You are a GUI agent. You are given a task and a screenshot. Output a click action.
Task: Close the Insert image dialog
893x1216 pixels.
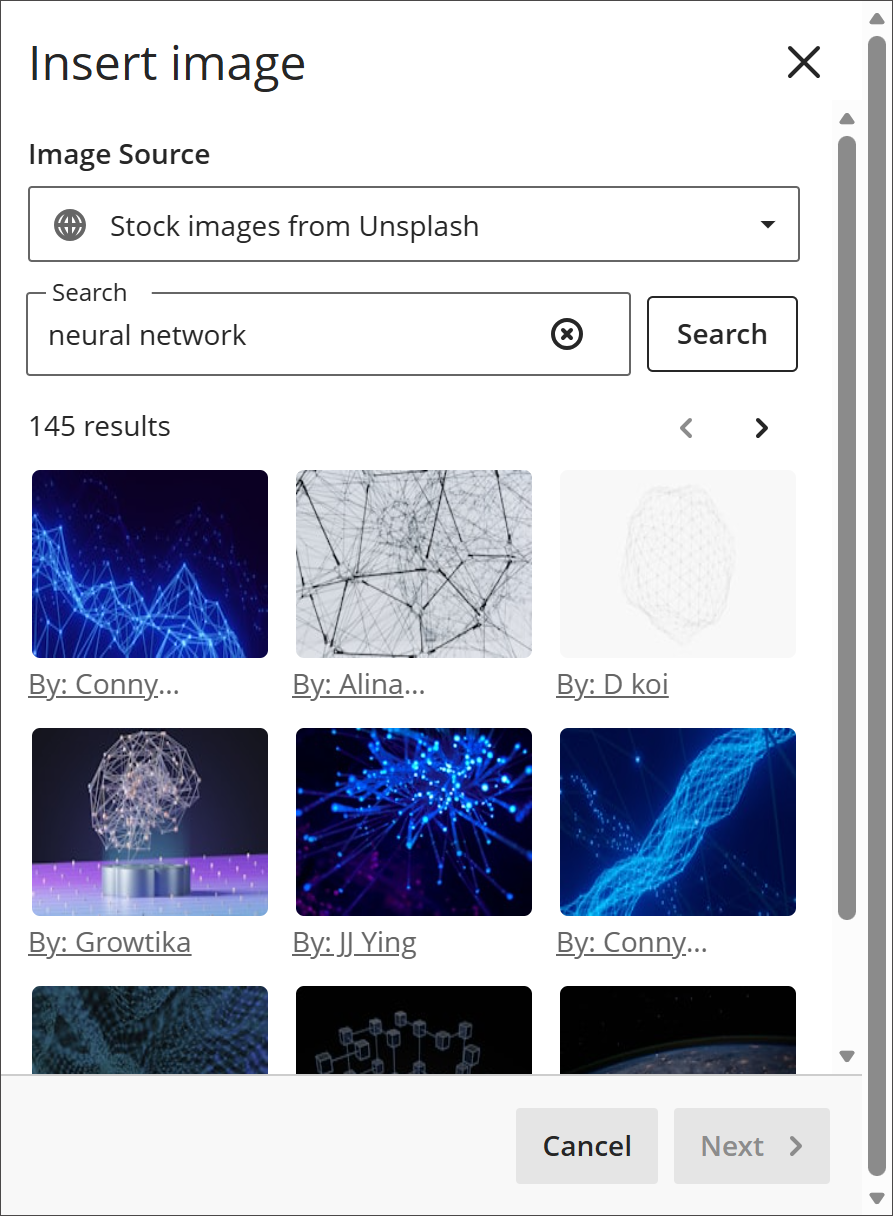tap(803, 62)
